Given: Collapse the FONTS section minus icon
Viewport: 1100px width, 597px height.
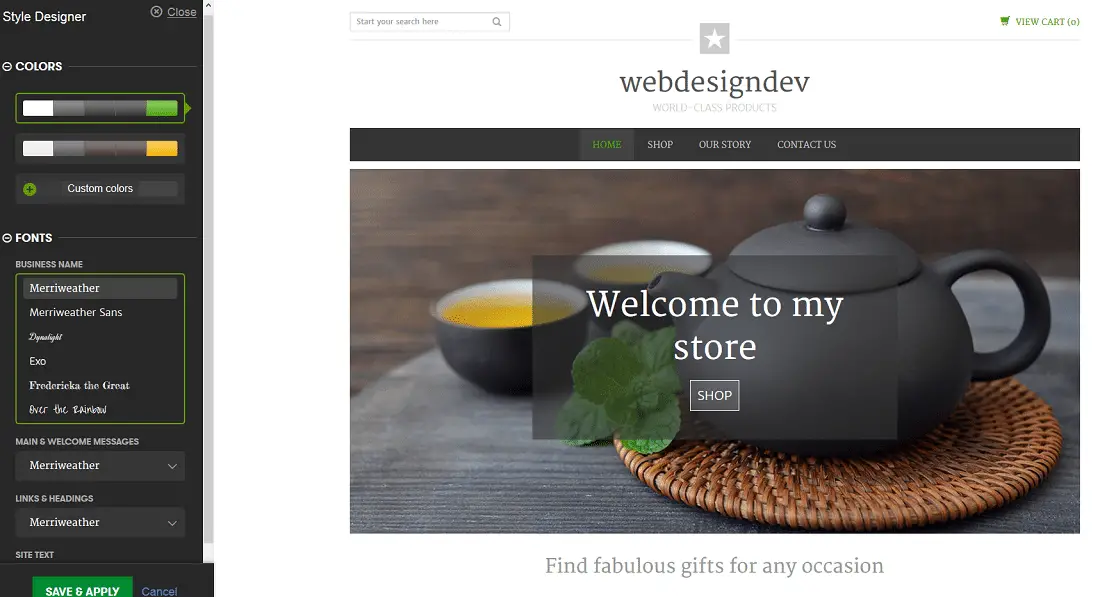Looking at the screenshot, I should click(x=7, y=238).
